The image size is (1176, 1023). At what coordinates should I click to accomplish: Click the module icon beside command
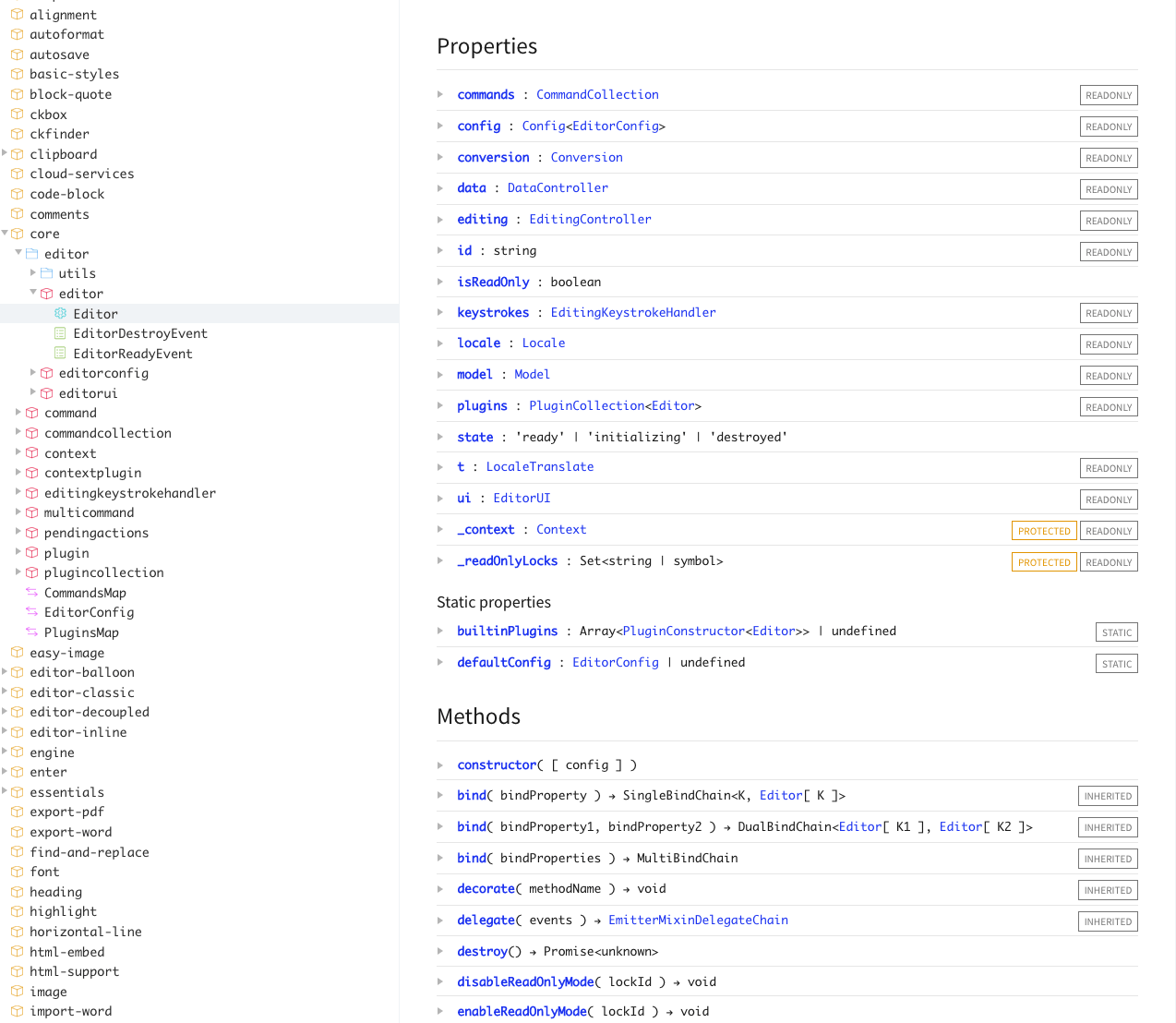tap(31, 413)
